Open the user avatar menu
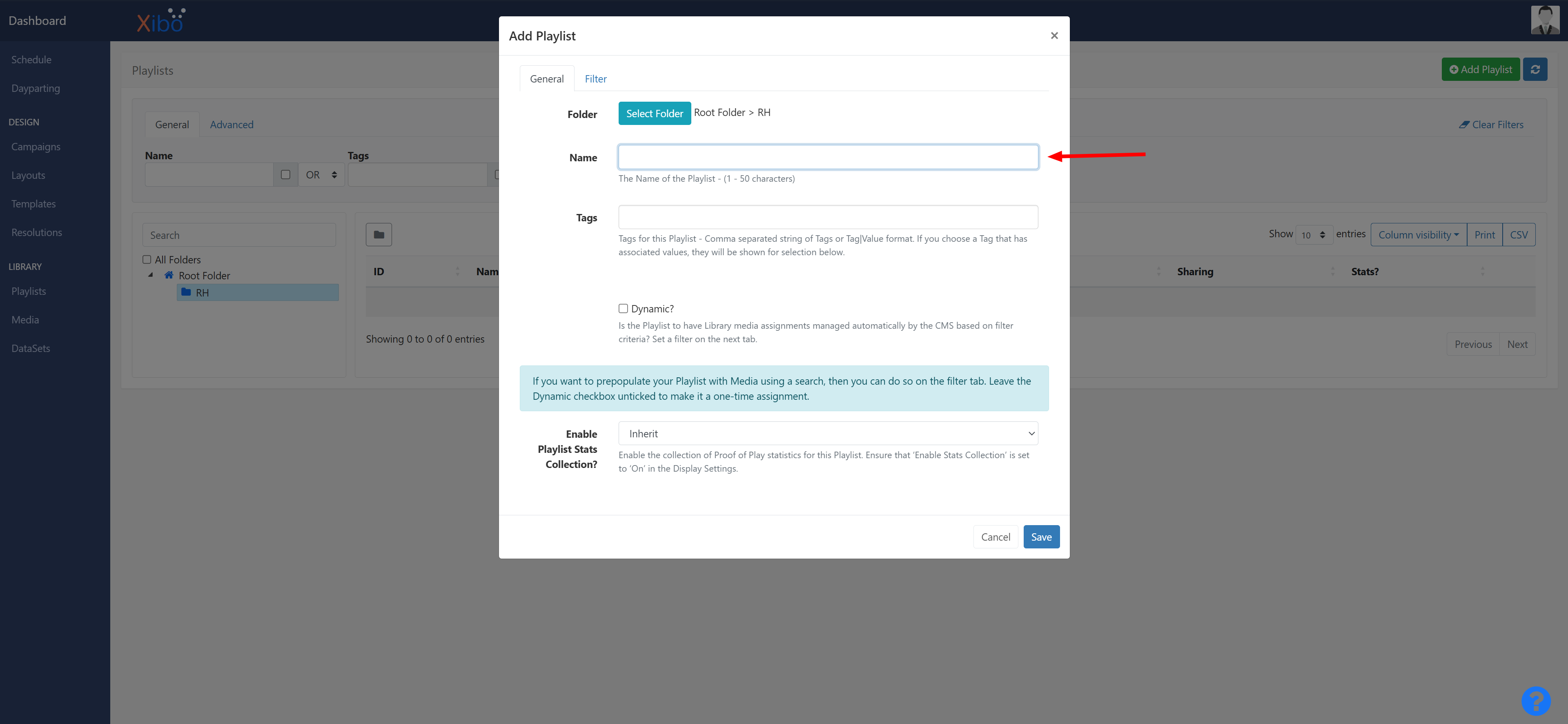1568x724 pixels. point(1545,20)
